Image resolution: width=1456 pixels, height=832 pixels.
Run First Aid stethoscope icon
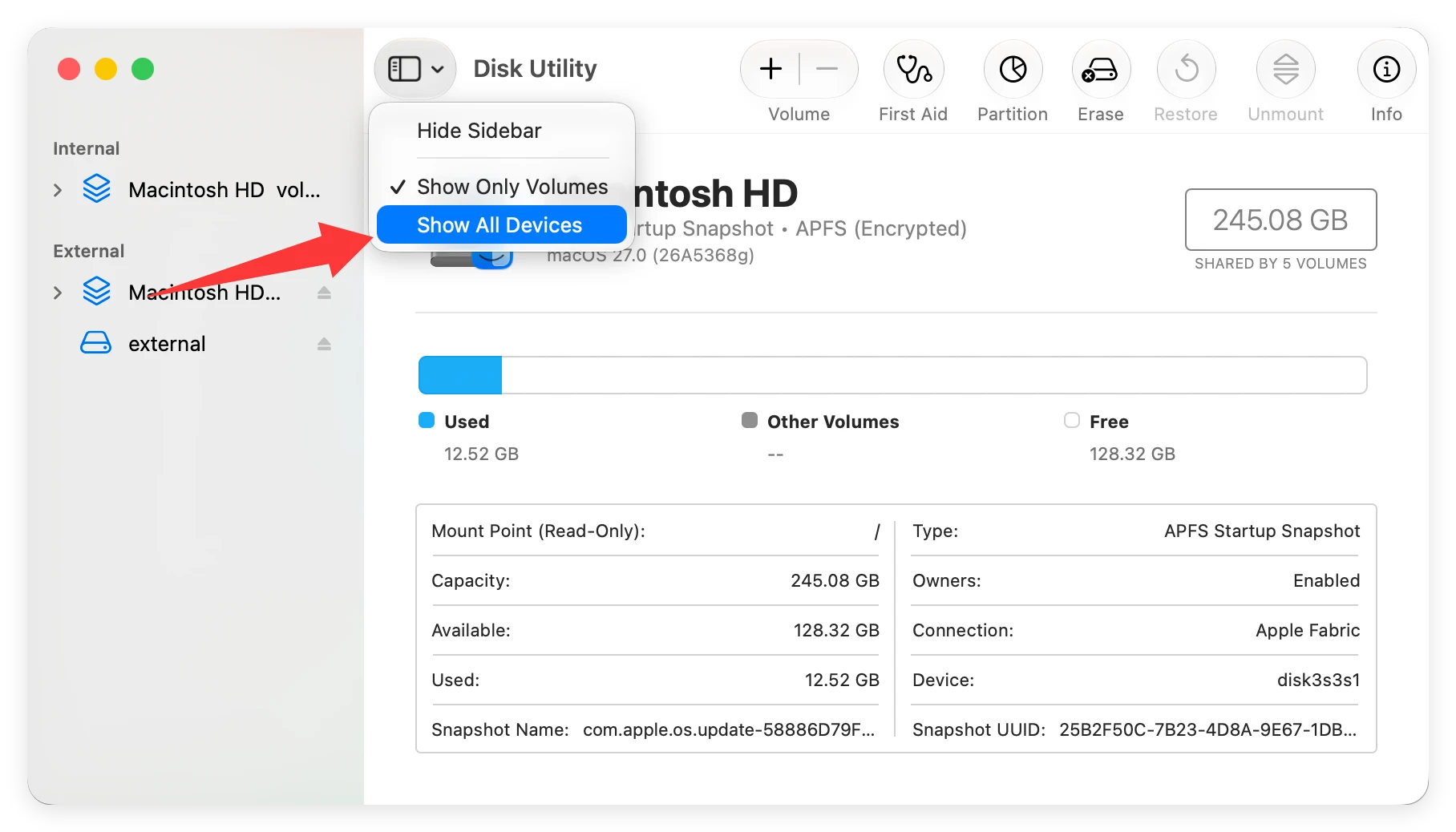point(913,69)
